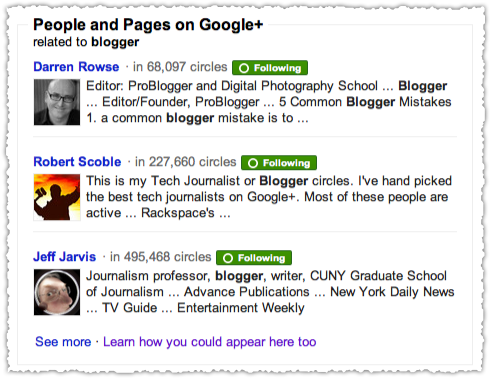Click Jeff Jarvis's fisheye profile picture
Image resolution: width=490 pixels, height=379 pixels.
point(57,292)
